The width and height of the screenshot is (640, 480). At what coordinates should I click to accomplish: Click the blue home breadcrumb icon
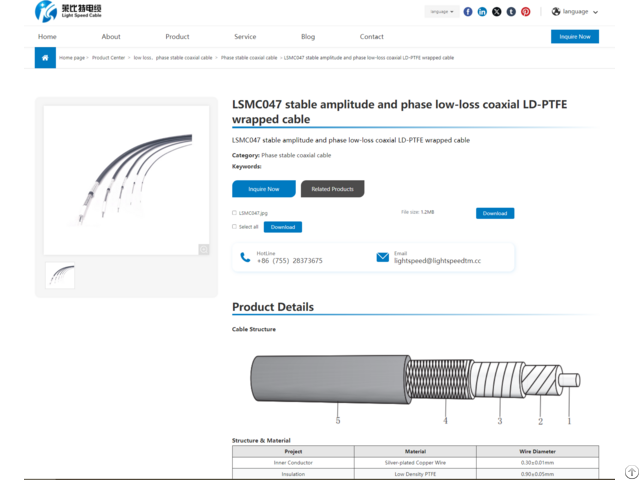click(x=45, y=58)
